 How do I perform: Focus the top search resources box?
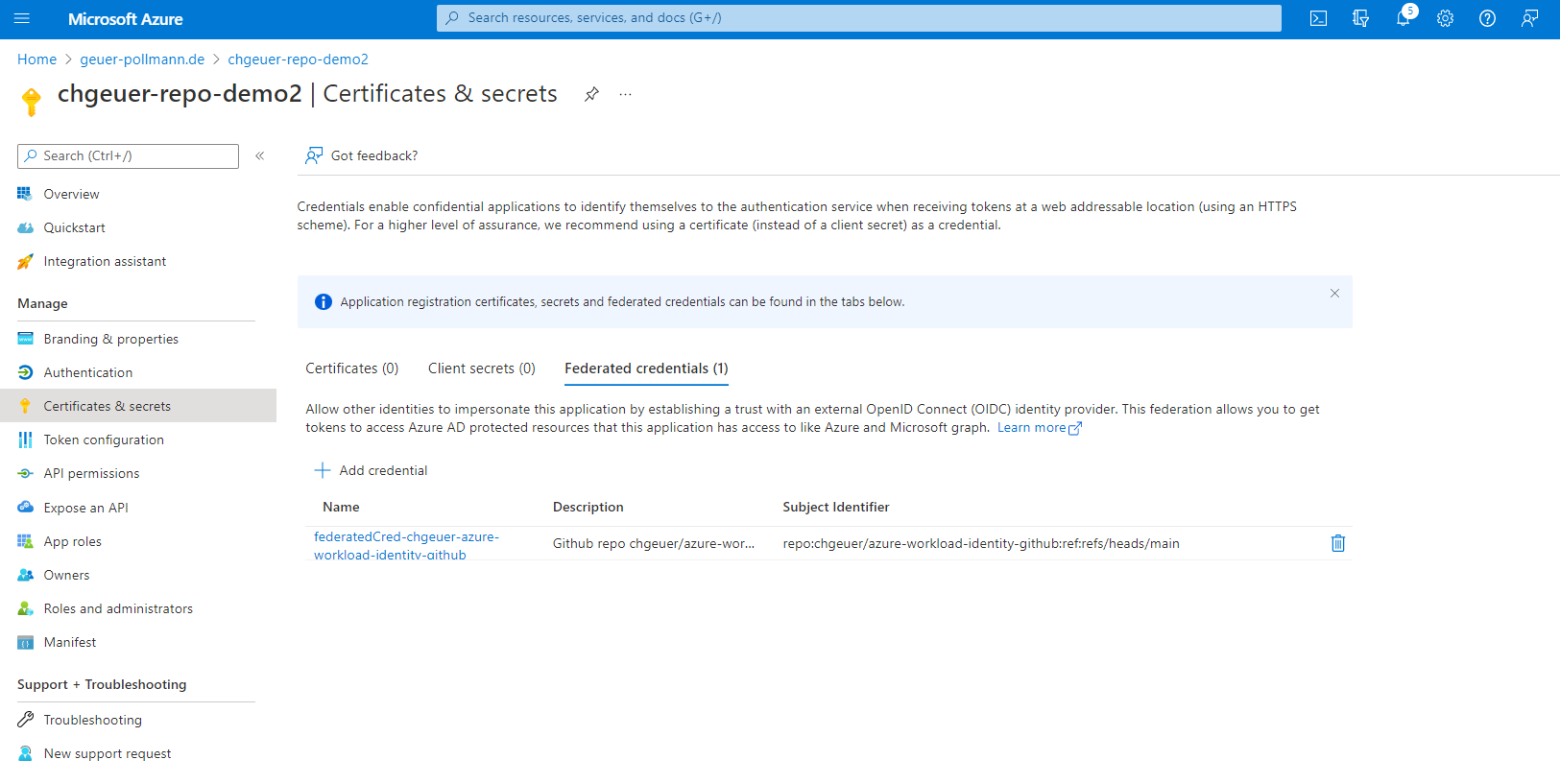pos(859,18)
